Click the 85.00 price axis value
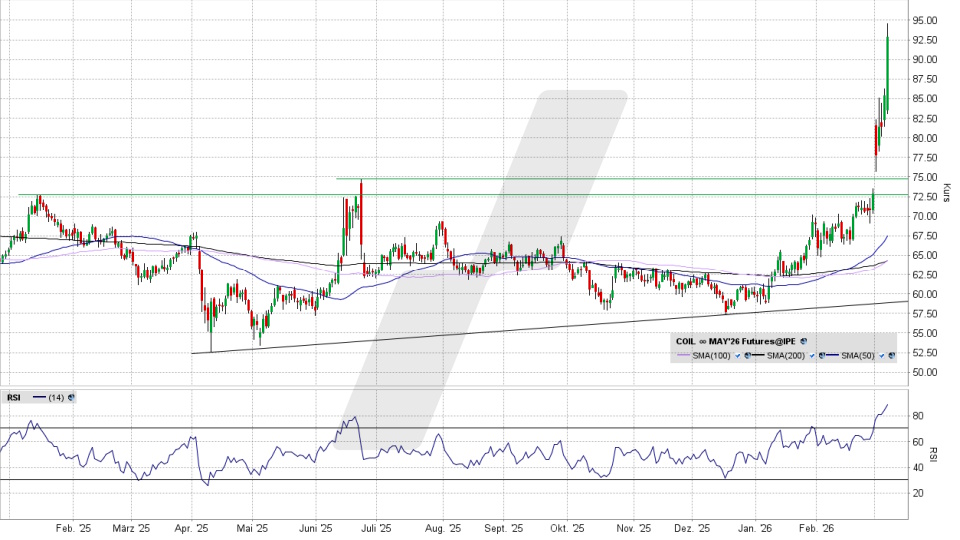Screen dimensions: 960x540 pos(924,99)
